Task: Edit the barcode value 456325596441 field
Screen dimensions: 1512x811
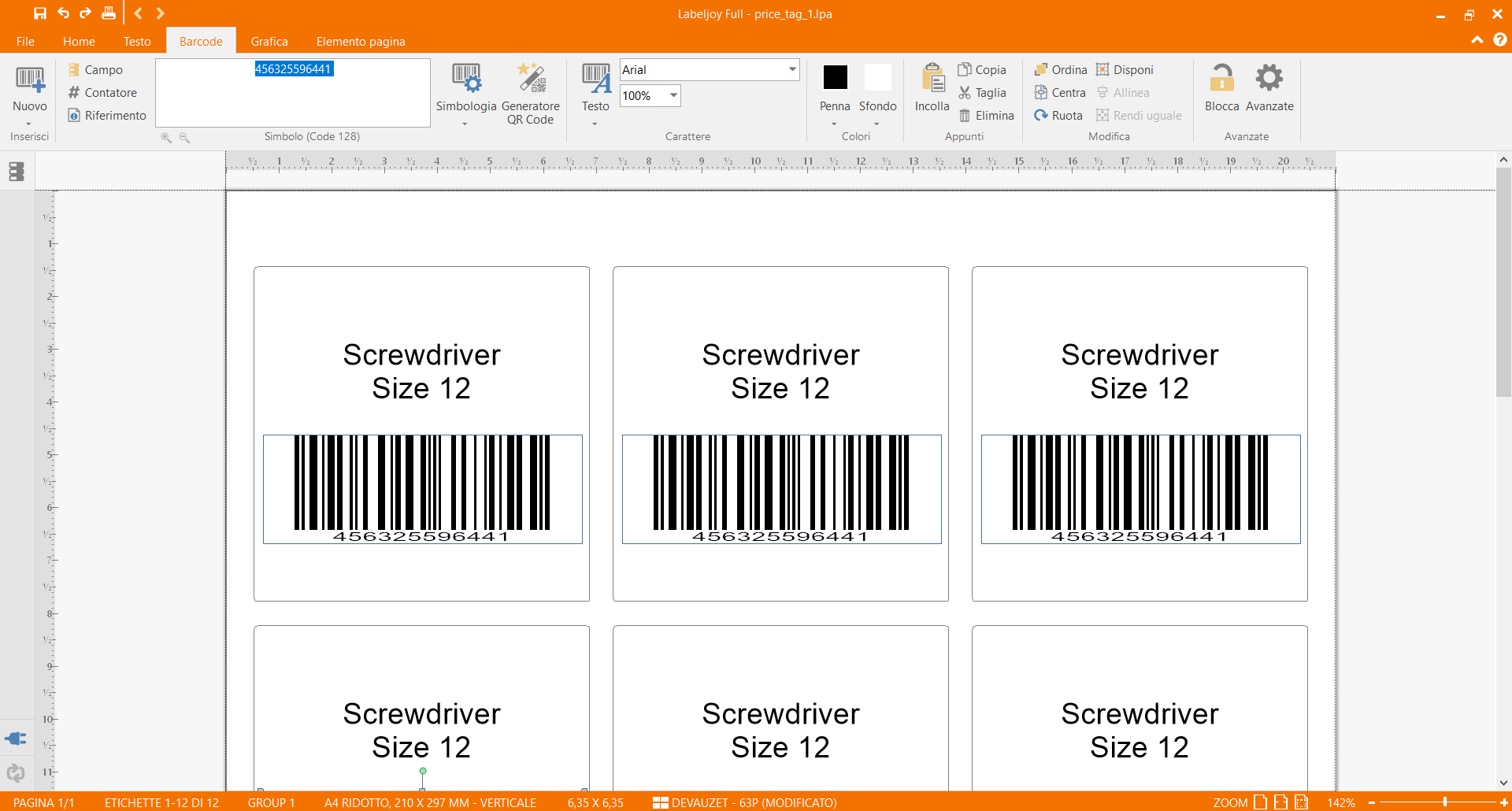Action: point(293,92)
